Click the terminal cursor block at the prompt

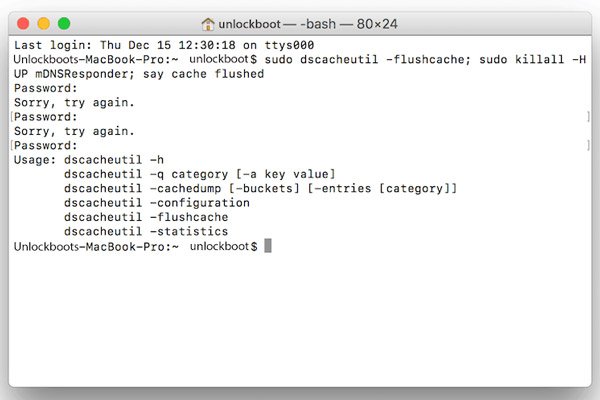coord(268,246)
